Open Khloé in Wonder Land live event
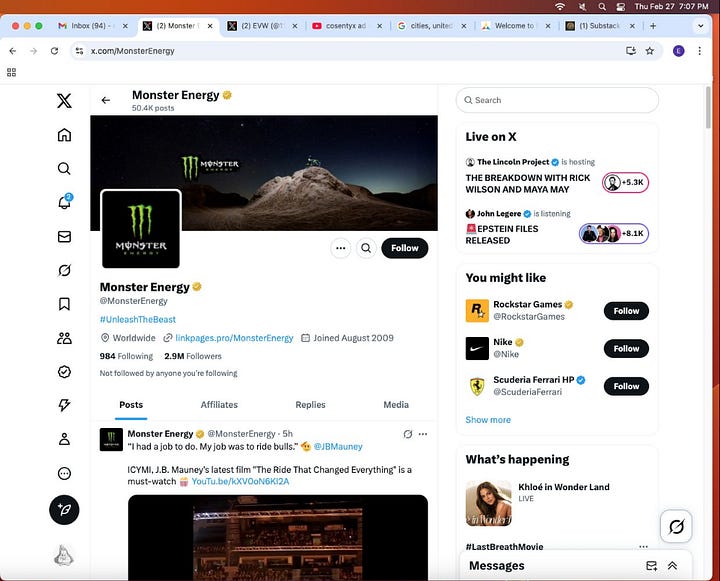The width and height of the screenshot is (720, 581). (557, 503)
